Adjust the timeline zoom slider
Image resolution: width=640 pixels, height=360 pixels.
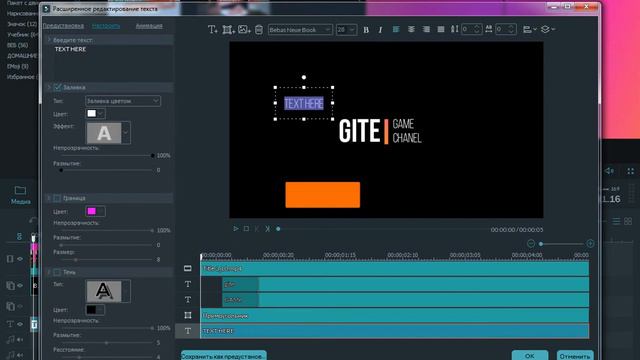[561, 244]
